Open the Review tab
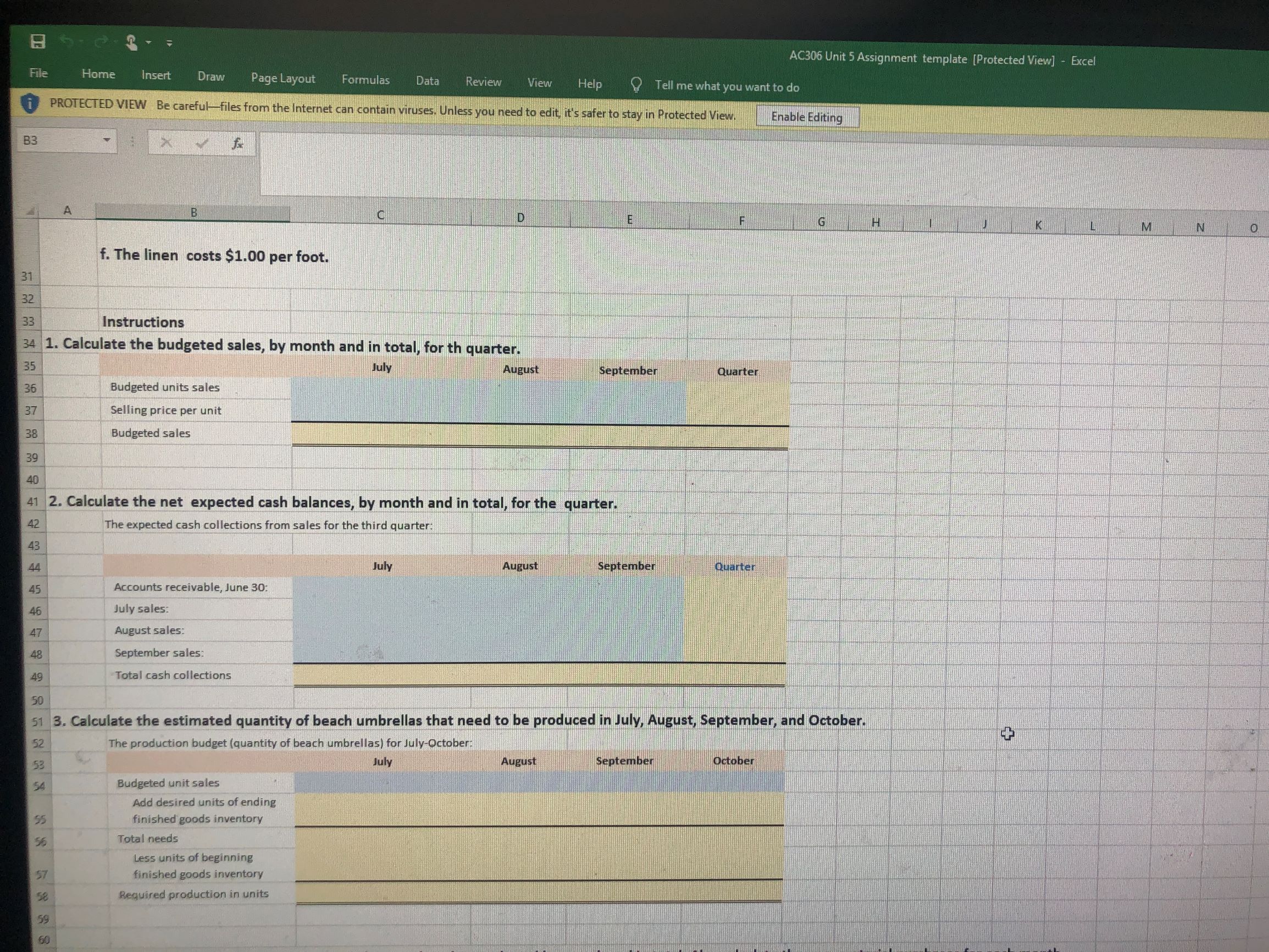Viewport: 1269px width, 952px height. [483, 81]
